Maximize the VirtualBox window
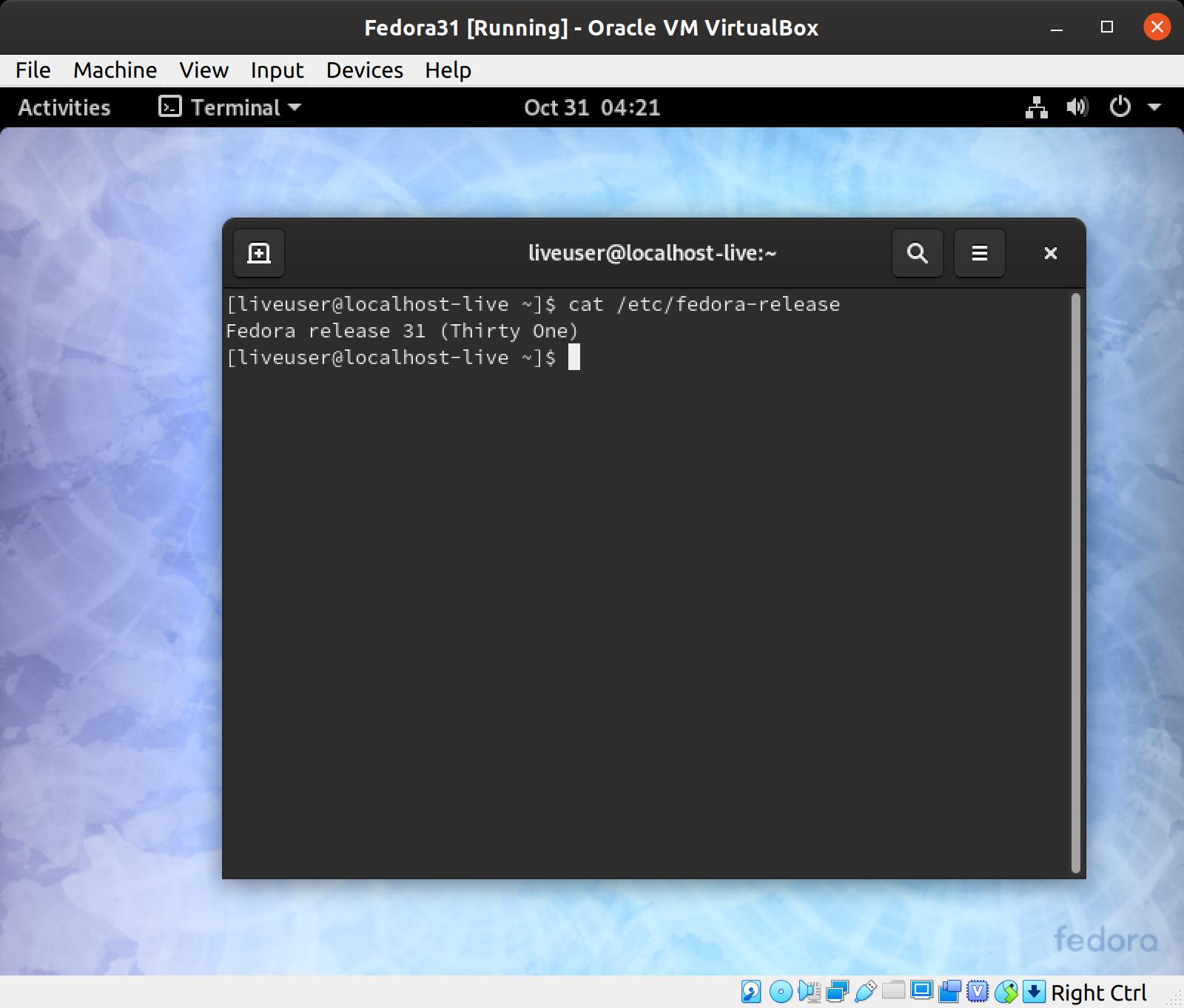 pyautogui.click(x=1107, y=27)
